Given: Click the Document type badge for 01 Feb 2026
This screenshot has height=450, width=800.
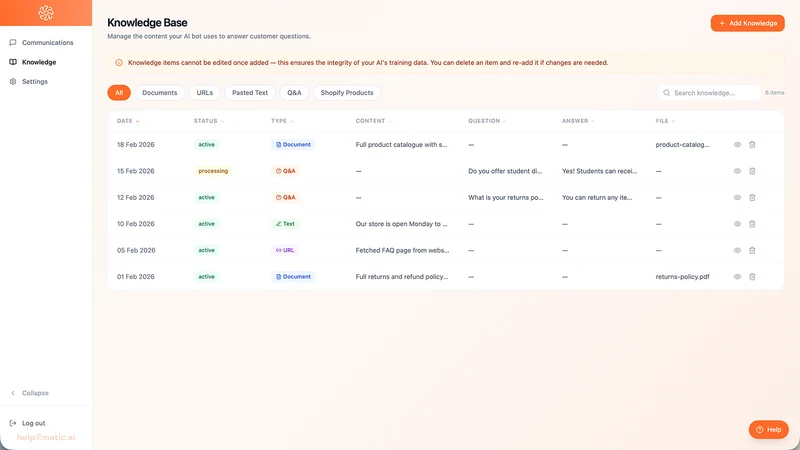Looking at the screenshot, I should 293,277.
